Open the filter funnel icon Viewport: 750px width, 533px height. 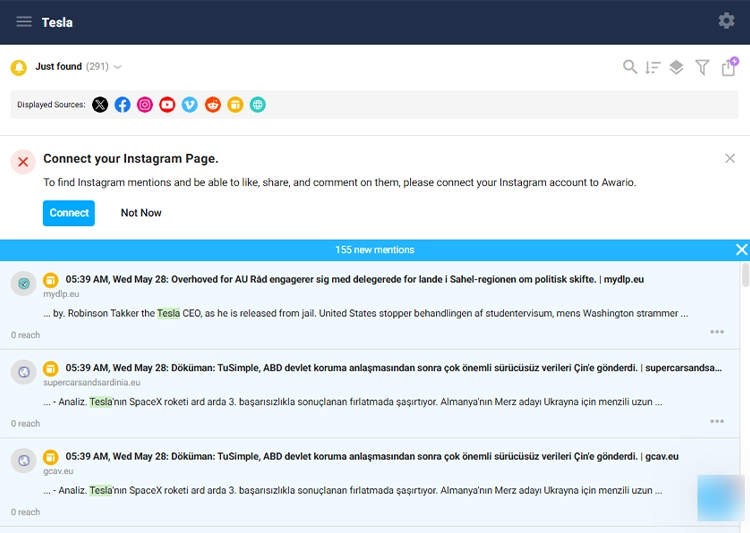click(x=702, y=67)
